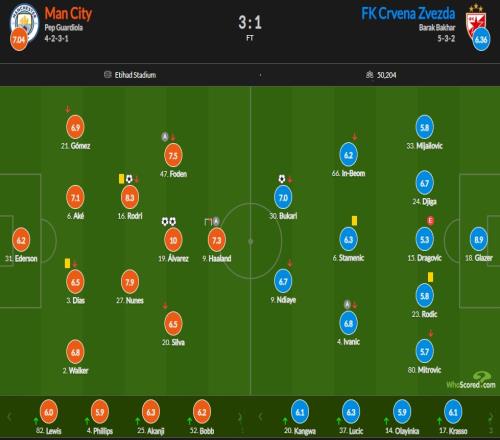The image size is (500, 440).
Task: Click the yellow card icon above Rodri
Action: click(121, 179)
